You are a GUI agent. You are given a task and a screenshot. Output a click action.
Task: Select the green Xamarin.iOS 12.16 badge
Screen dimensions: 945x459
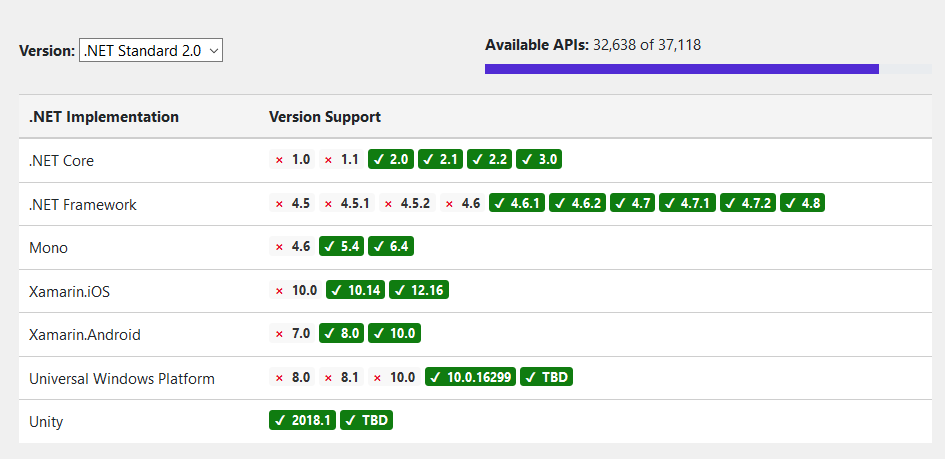419,290
